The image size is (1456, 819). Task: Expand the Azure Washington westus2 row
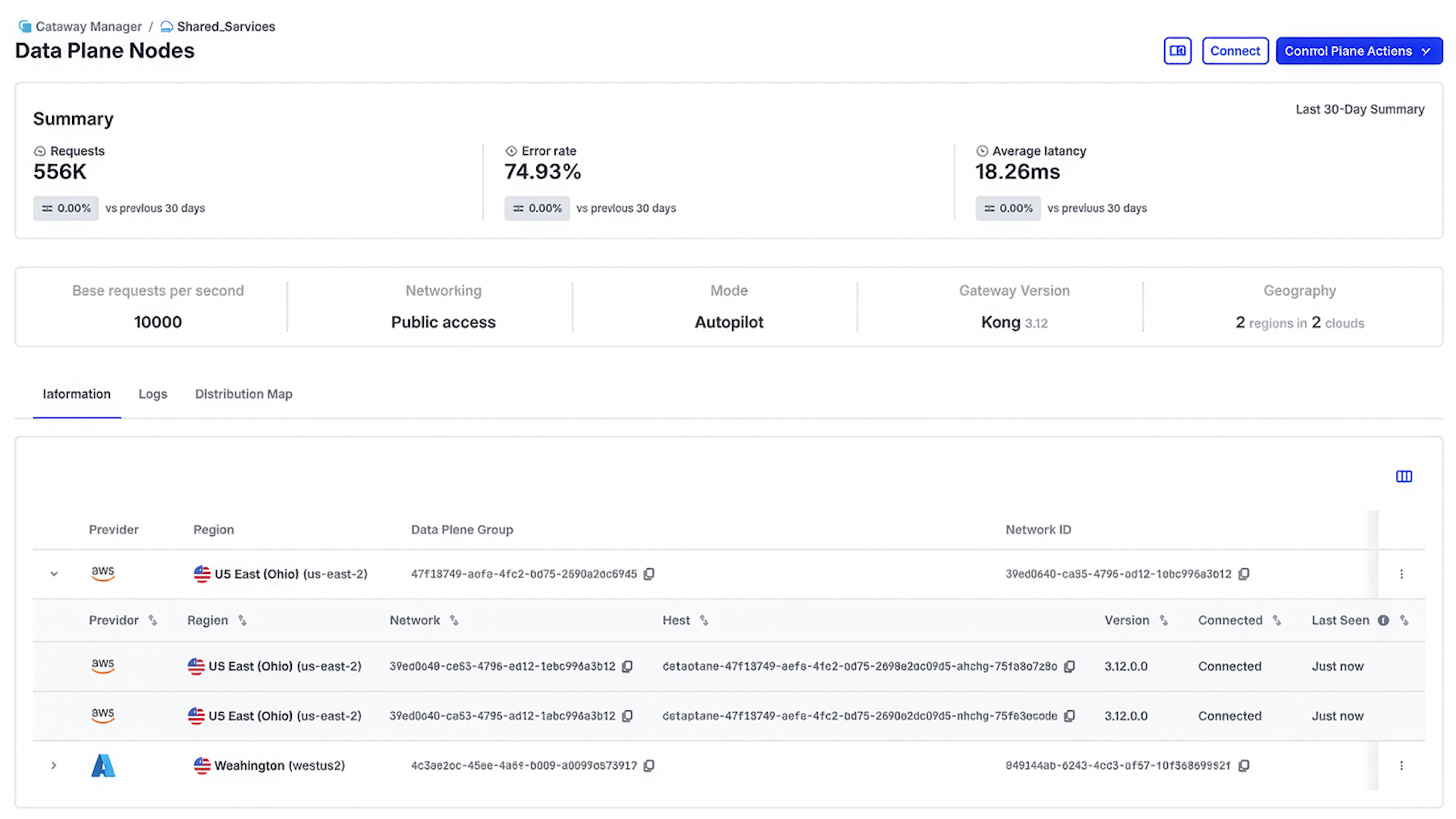54,766
